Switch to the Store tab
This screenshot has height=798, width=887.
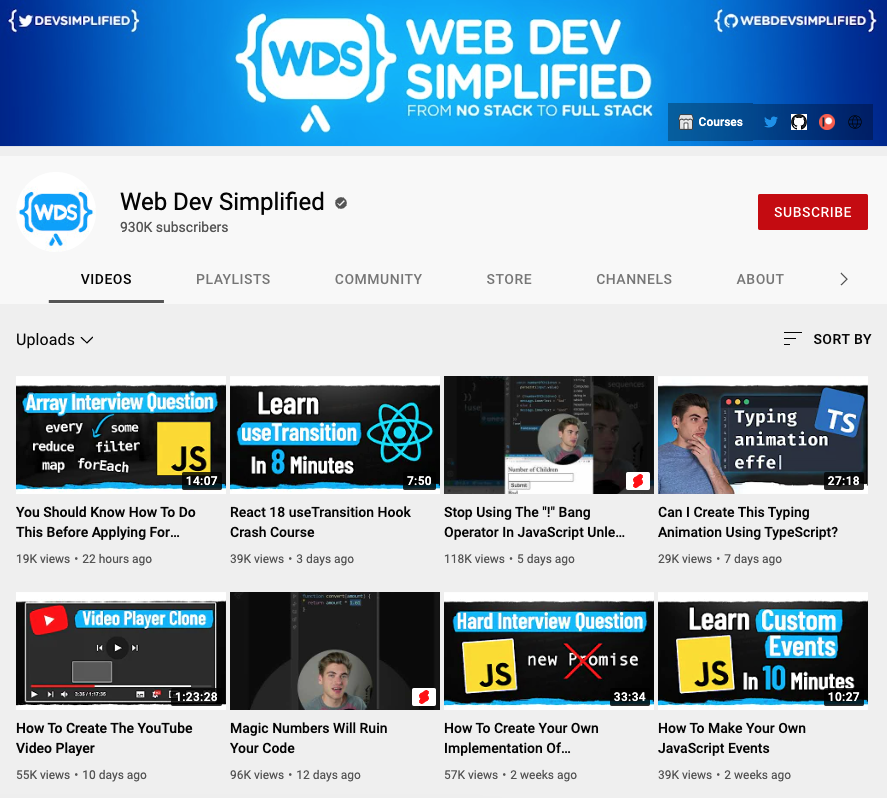[509, 279]
